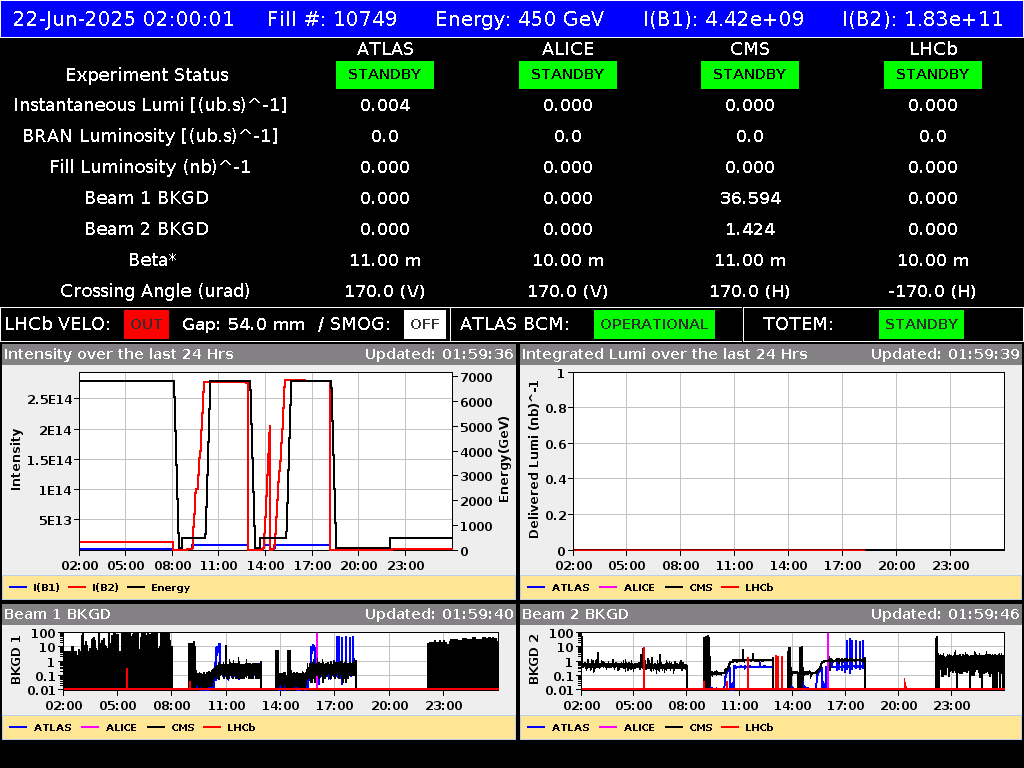Click the Gap: 54.0 mm text
Viewport: 1024px width, 768px height.
243,325
